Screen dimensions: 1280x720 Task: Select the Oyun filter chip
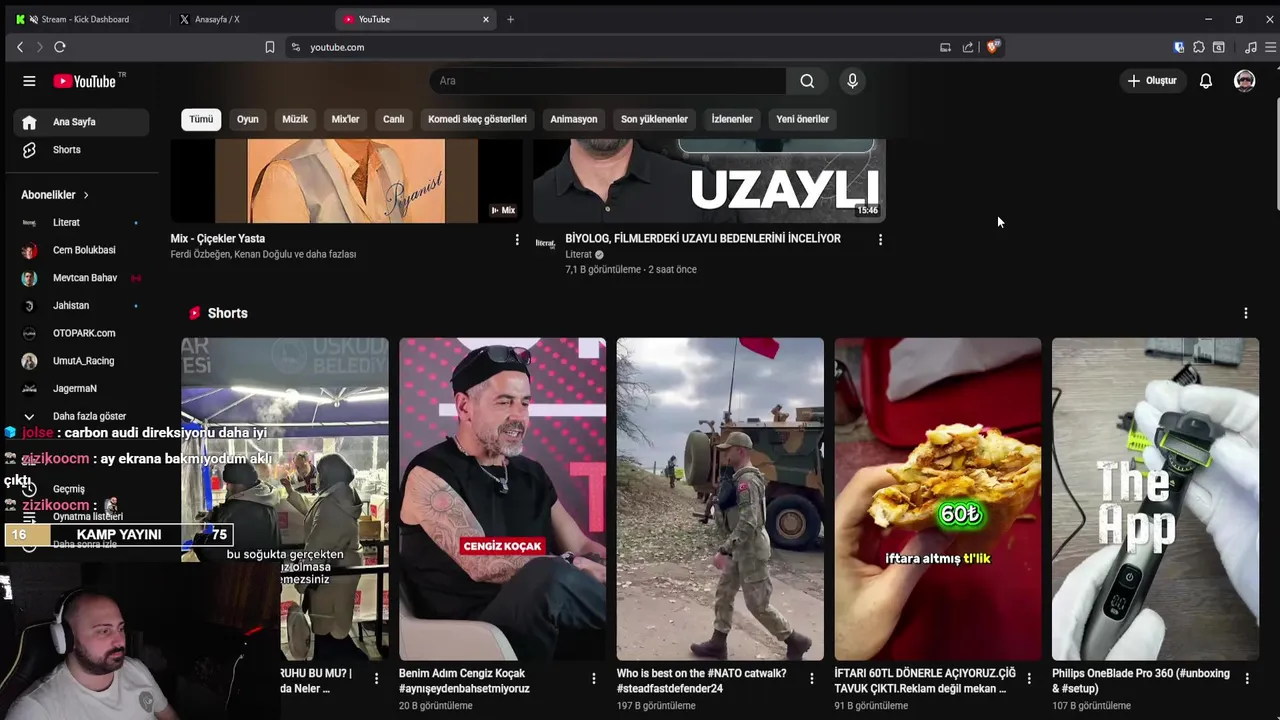[247, 119]
